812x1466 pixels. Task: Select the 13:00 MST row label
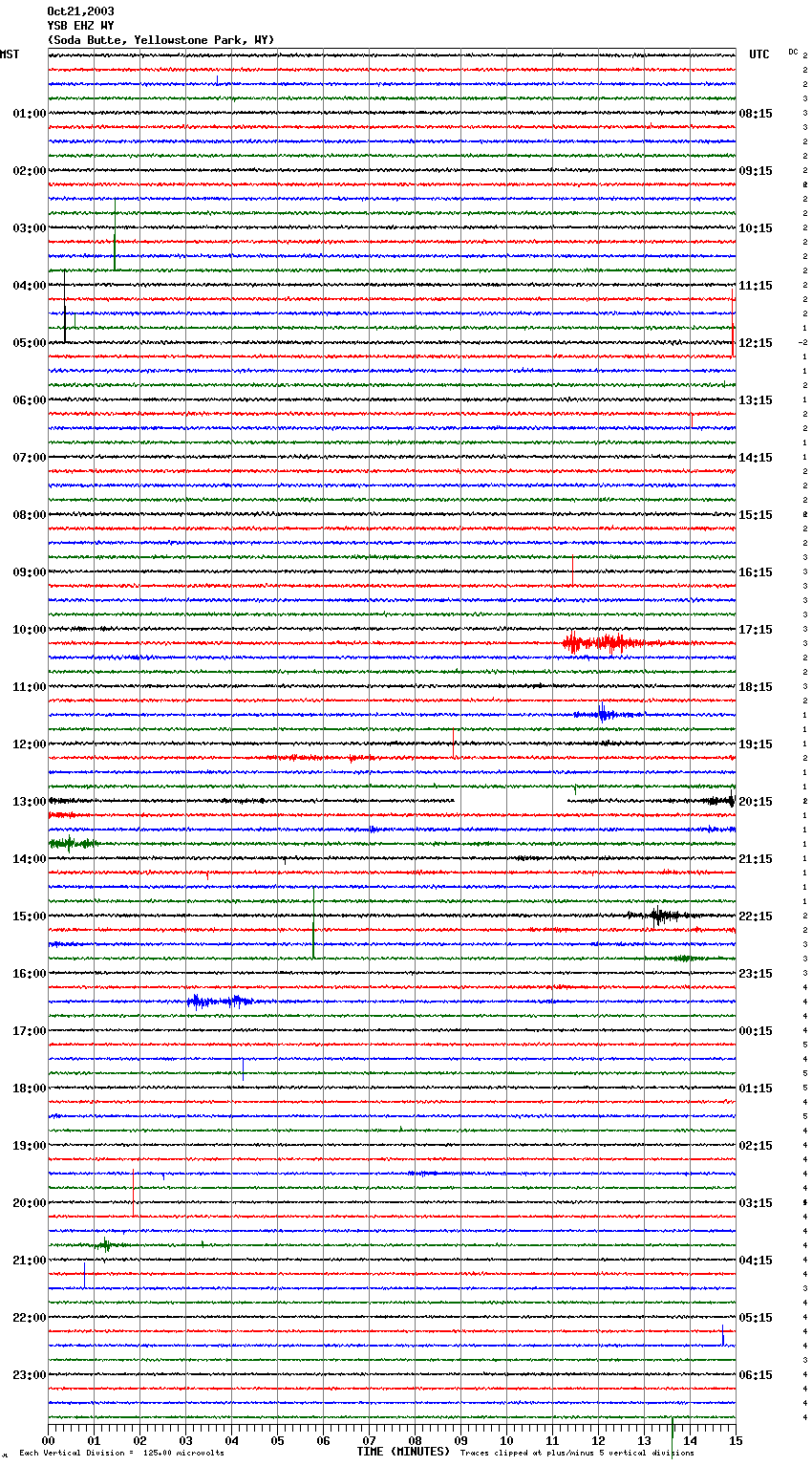pyautogui.click(x=29, y=802)
